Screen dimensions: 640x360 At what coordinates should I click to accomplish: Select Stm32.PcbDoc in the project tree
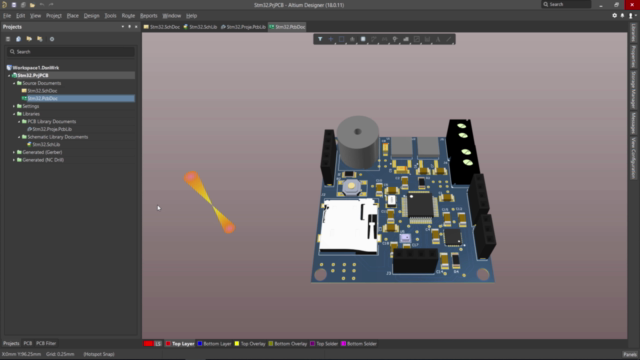point(42,98)
